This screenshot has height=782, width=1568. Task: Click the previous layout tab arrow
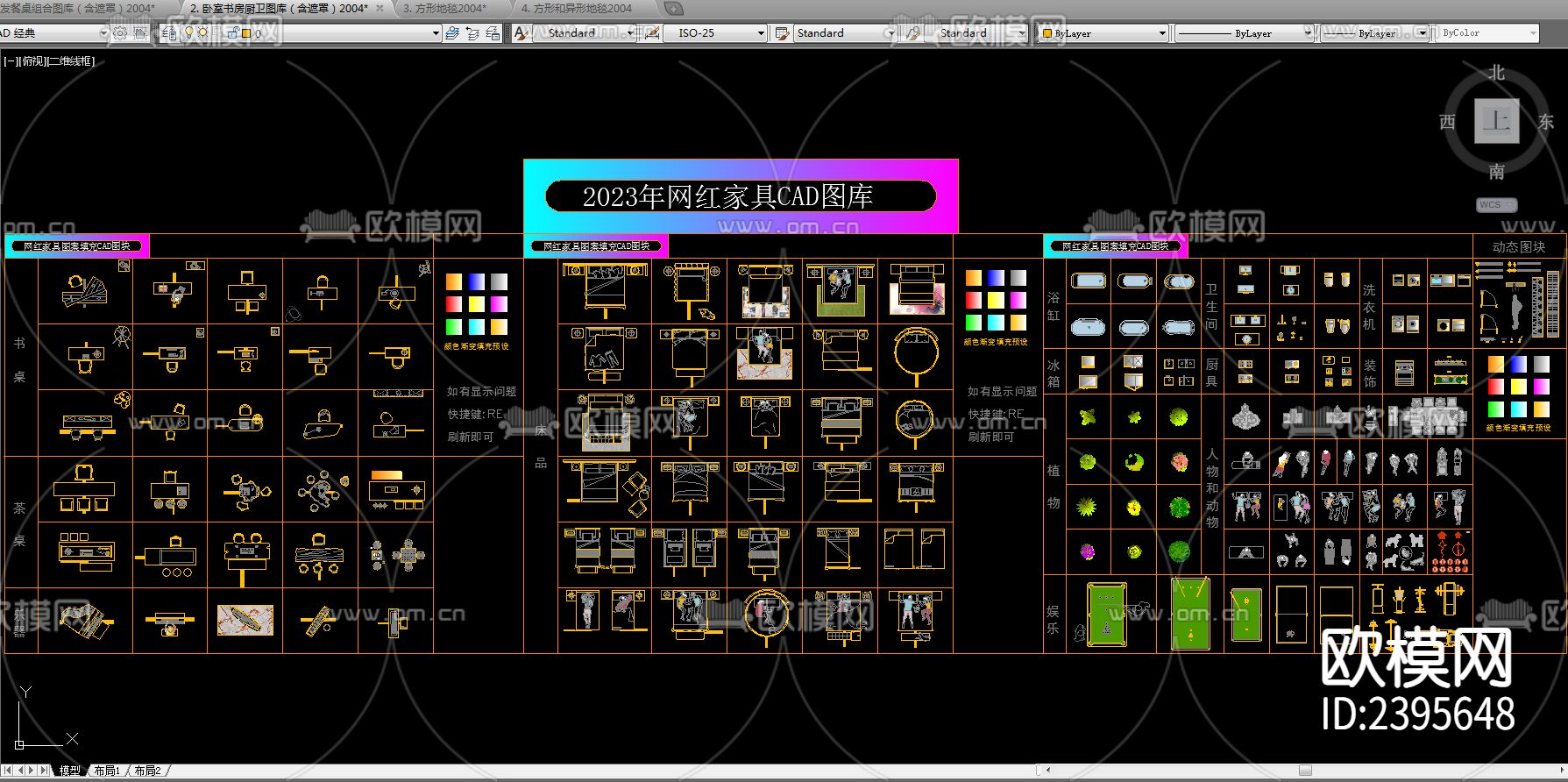(x=20, y=771)
